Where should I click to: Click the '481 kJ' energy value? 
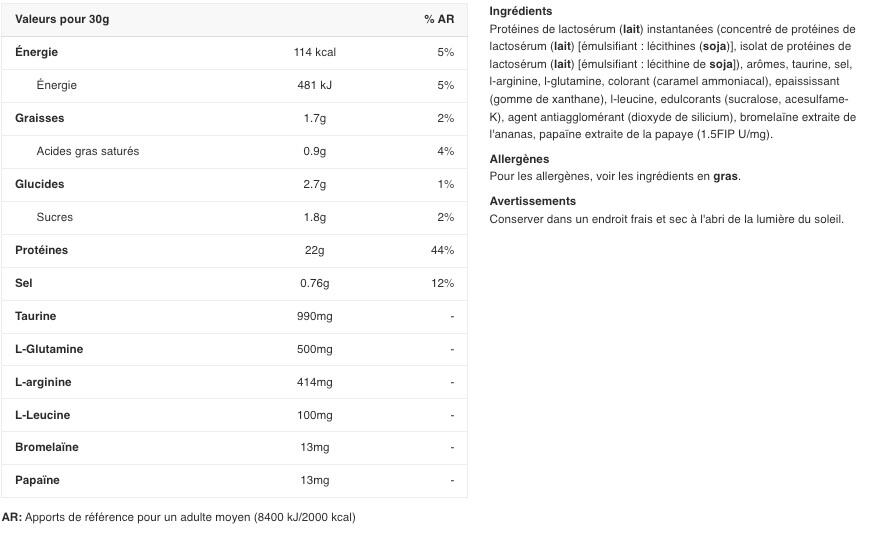[315, 85]
